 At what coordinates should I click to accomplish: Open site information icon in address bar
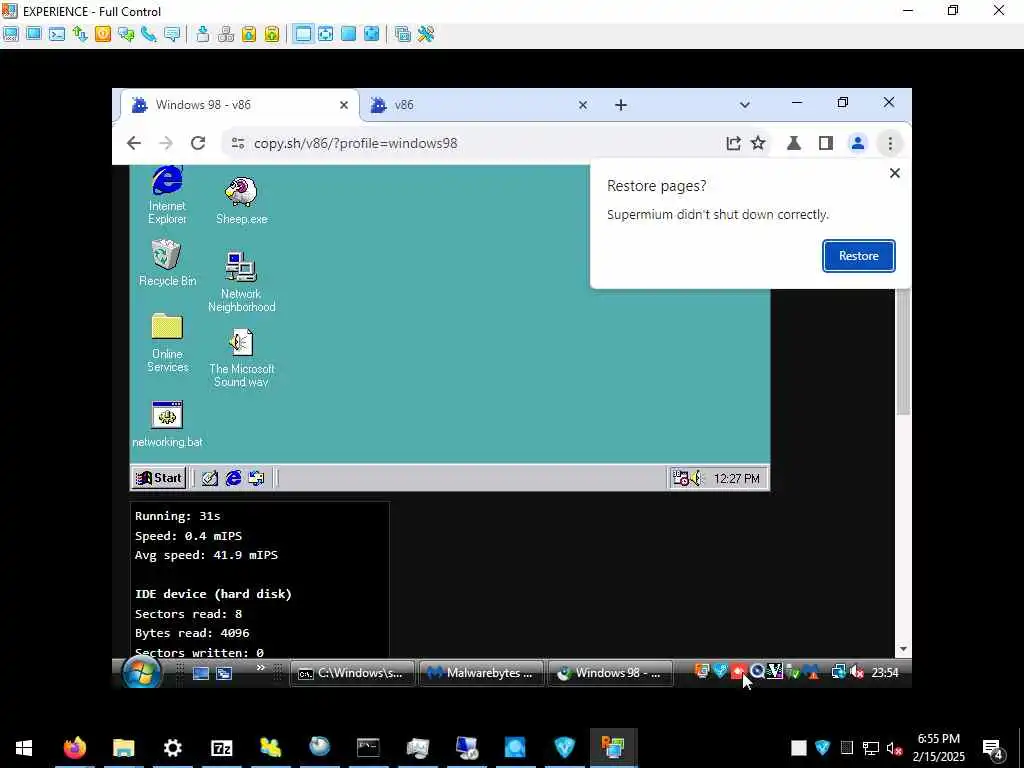238,143
